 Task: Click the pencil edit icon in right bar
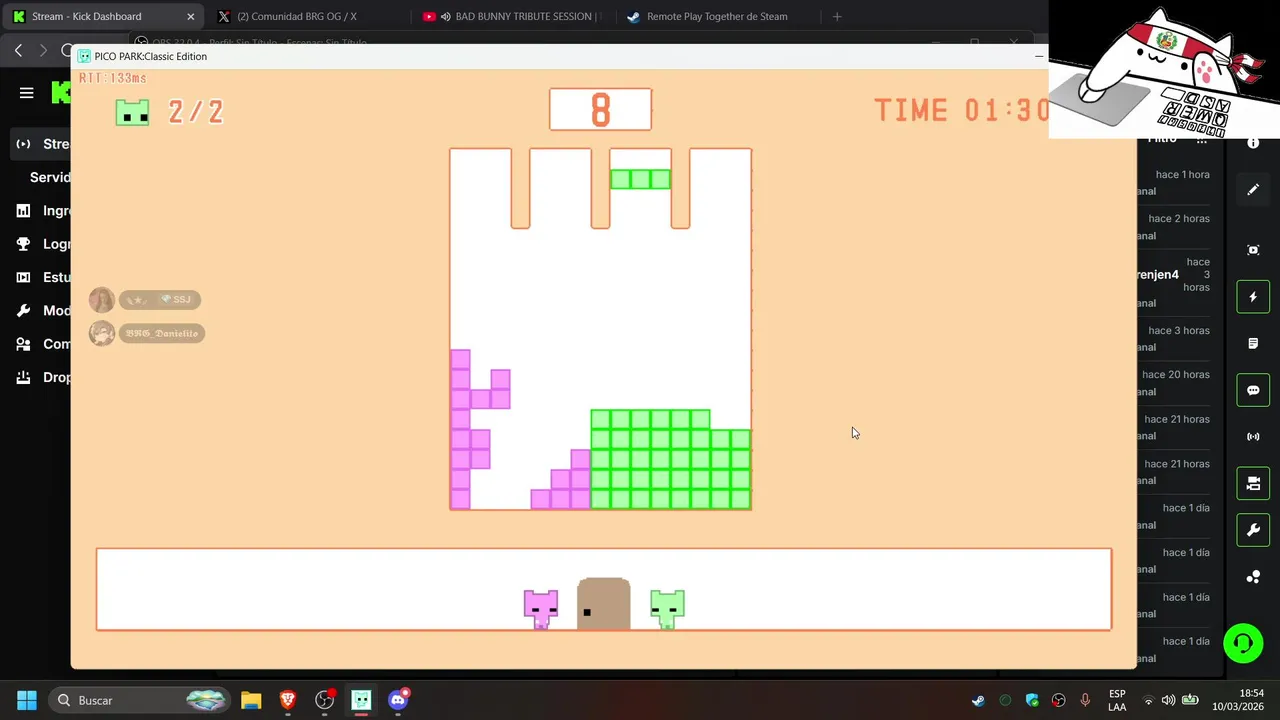click(1253, 190)
